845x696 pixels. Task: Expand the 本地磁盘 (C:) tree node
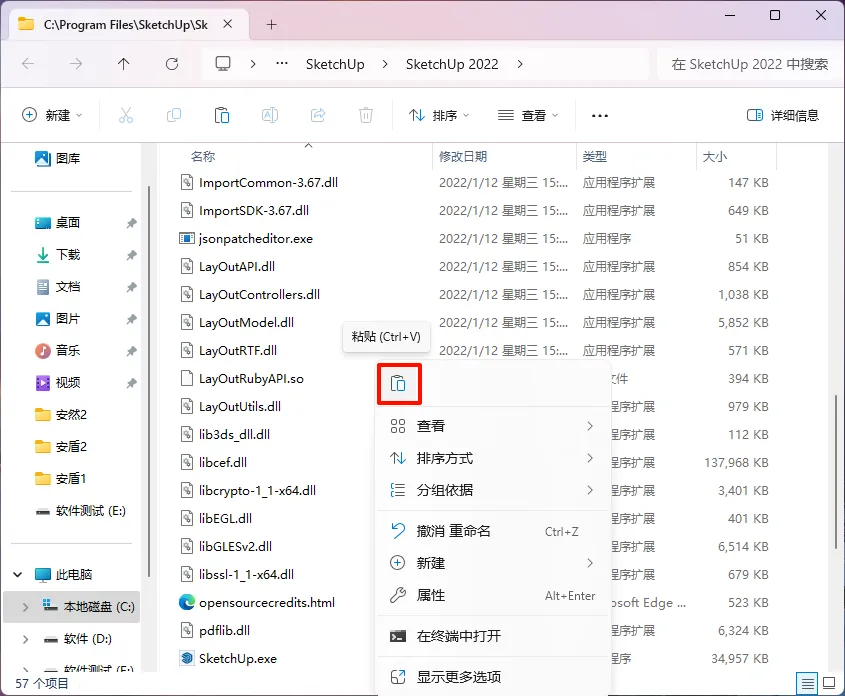(25, 607)
